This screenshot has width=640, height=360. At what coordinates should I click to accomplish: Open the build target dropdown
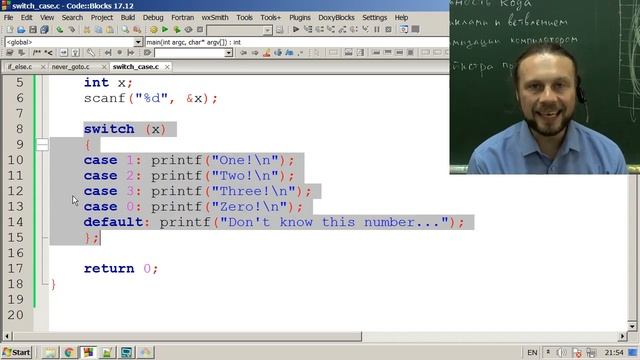(x=267, y=30)
